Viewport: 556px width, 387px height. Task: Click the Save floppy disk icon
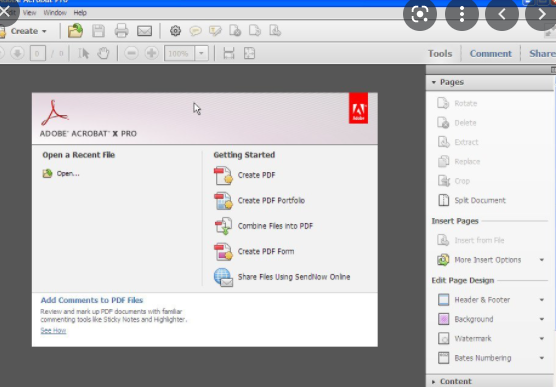pos(98,31)
